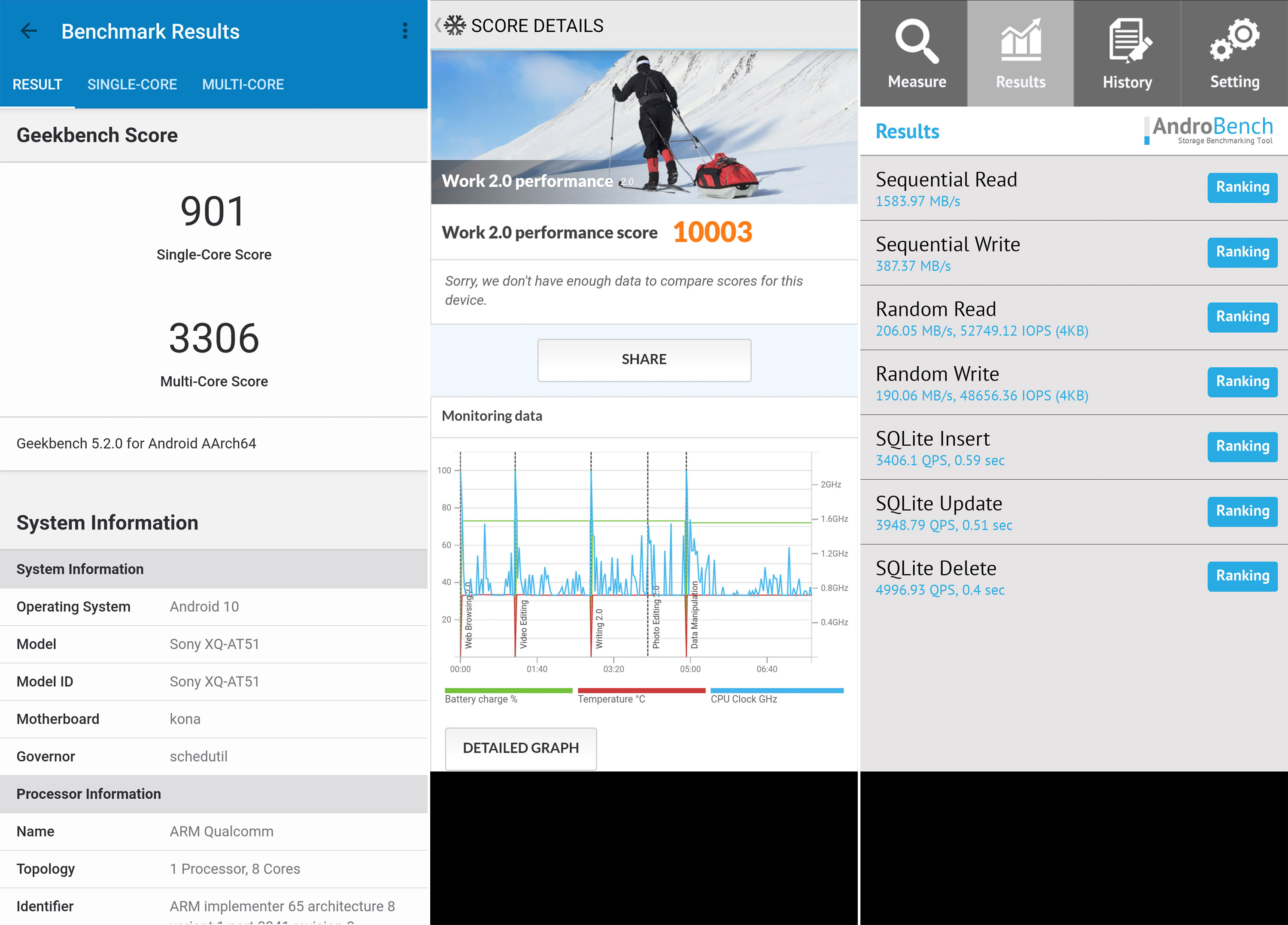The width and height of the screenshot is (1288, 925).
Task: Tap the Topology 1 Processor, 8 Cores row
Action: (x=213, y=869)
